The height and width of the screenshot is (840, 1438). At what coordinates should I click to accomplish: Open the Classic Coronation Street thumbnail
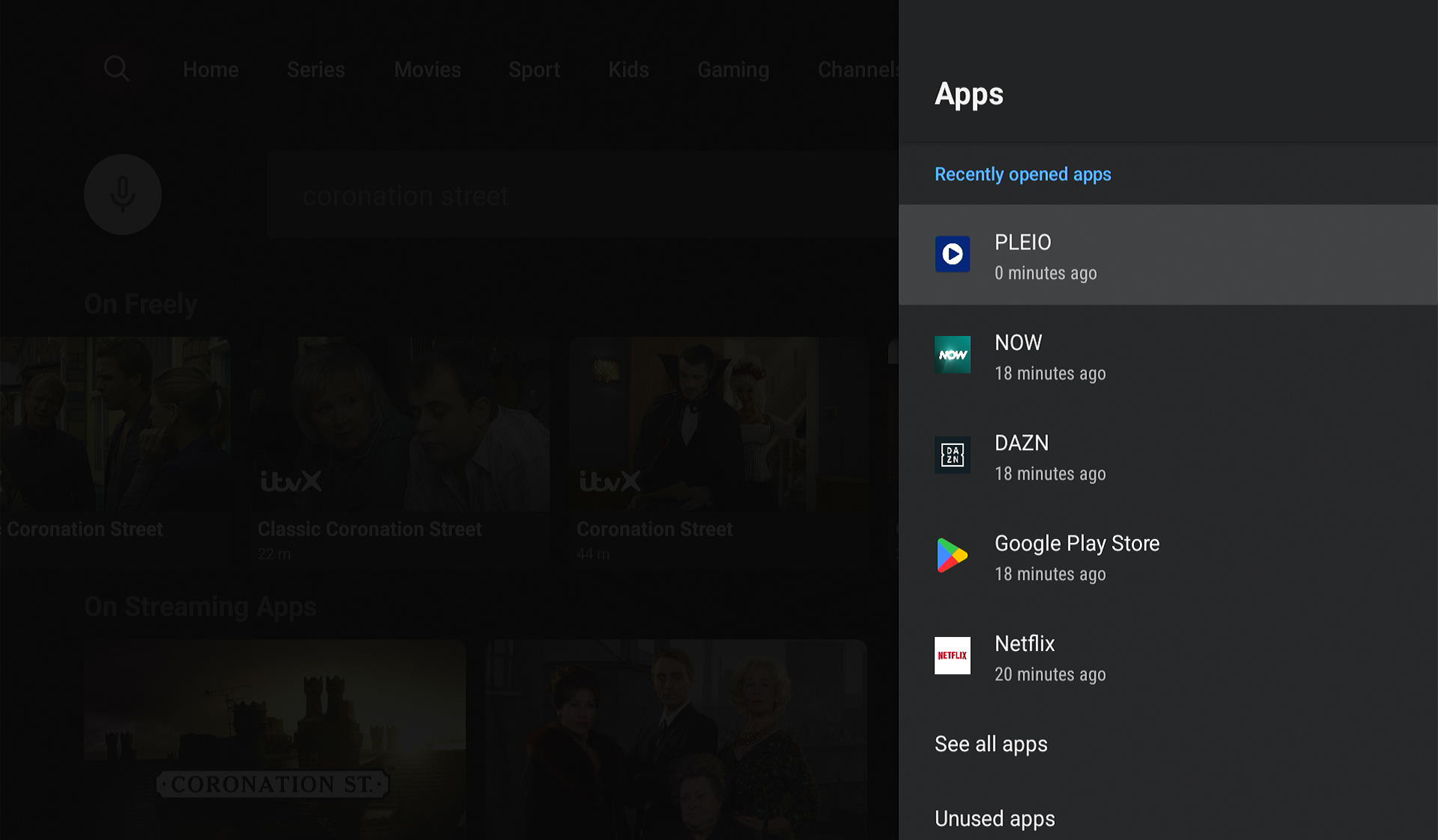tap(400, 424)
